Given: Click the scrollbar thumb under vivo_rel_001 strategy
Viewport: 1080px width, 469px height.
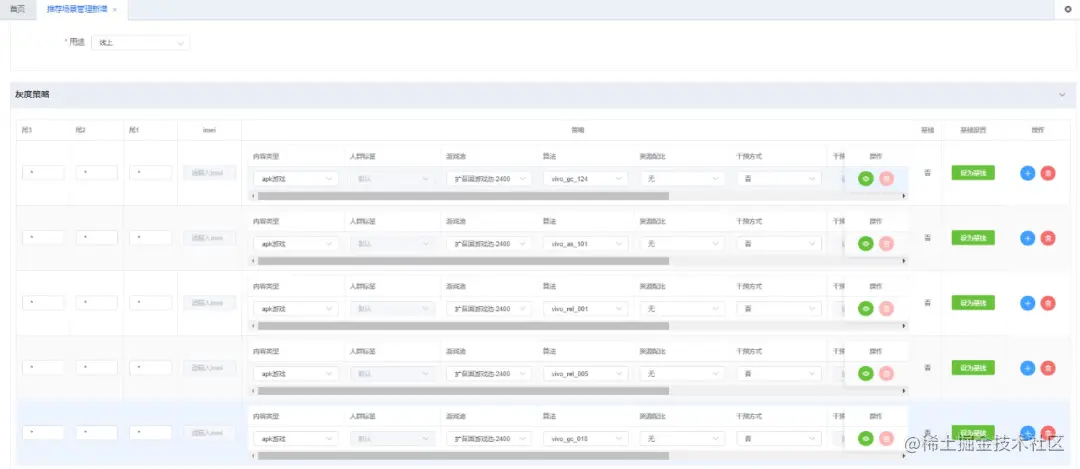Looking at the screenshot, I should 463,326.
